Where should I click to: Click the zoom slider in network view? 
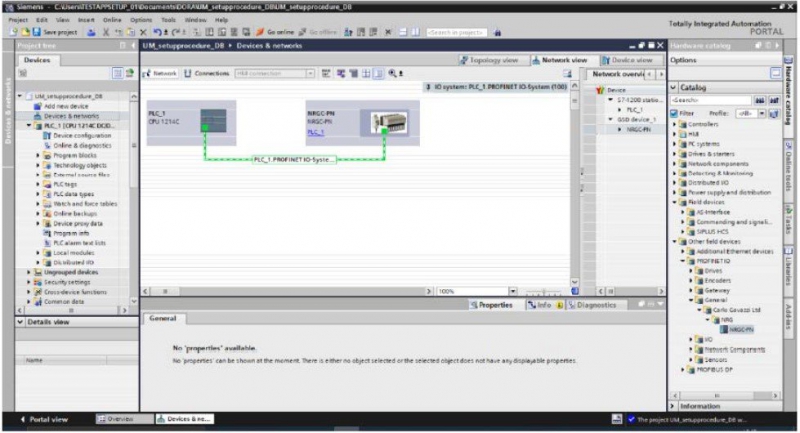(544, 292)
